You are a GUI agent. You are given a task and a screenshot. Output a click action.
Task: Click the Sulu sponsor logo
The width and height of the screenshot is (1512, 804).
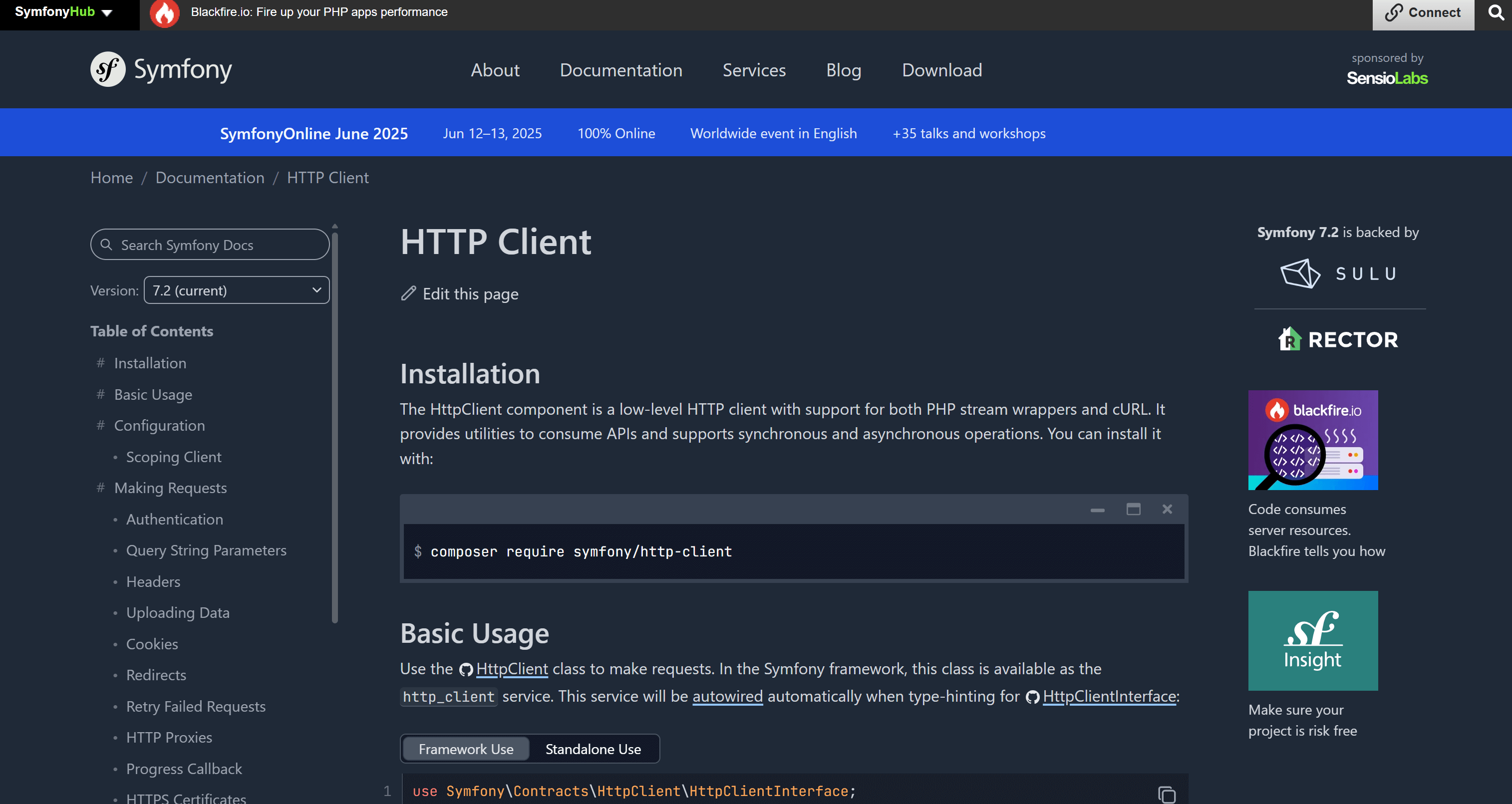point(1339,273)
